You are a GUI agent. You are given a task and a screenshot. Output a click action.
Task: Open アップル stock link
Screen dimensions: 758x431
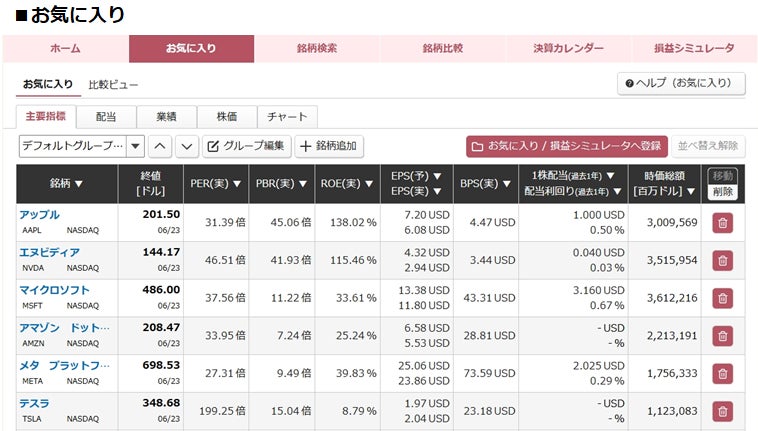(40, 215)
